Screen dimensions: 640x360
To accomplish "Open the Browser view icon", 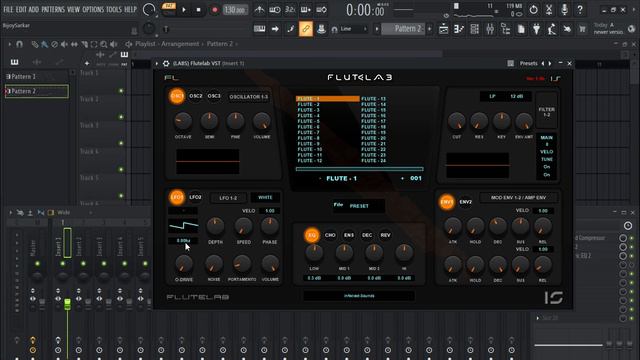I will 505,29.
